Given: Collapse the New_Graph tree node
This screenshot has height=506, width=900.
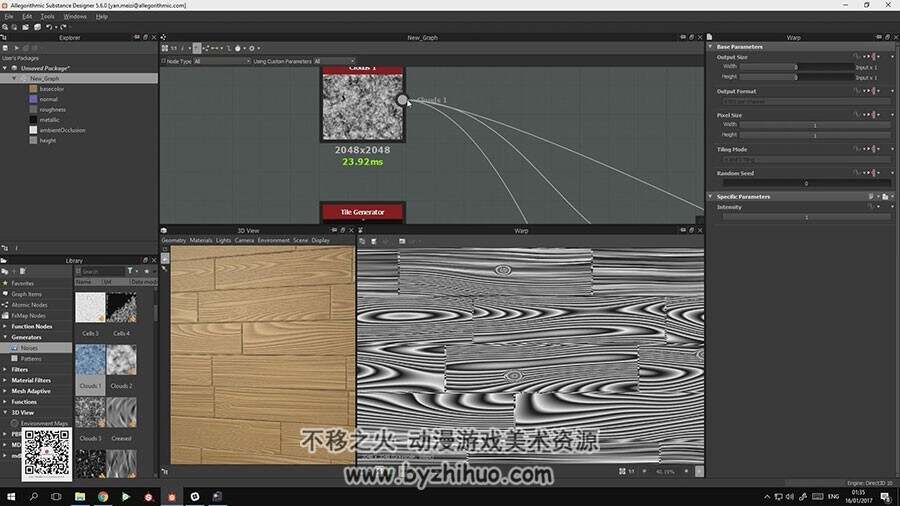Looking at the screenshot, I should point(14,78).
